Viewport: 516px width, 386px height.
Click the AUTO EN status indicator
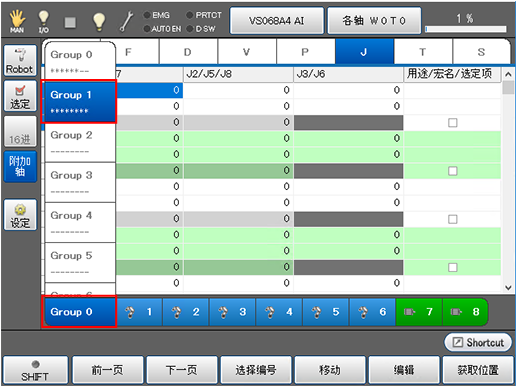click(x=162, y=29)
